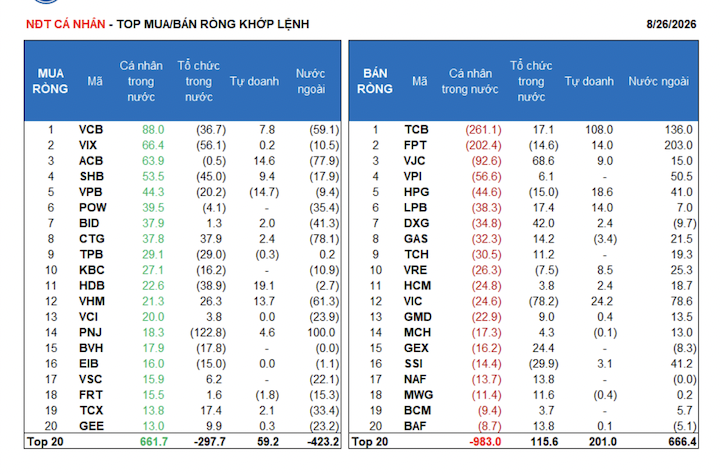Select the VCB ticker cell

click(x=91, y=130)
